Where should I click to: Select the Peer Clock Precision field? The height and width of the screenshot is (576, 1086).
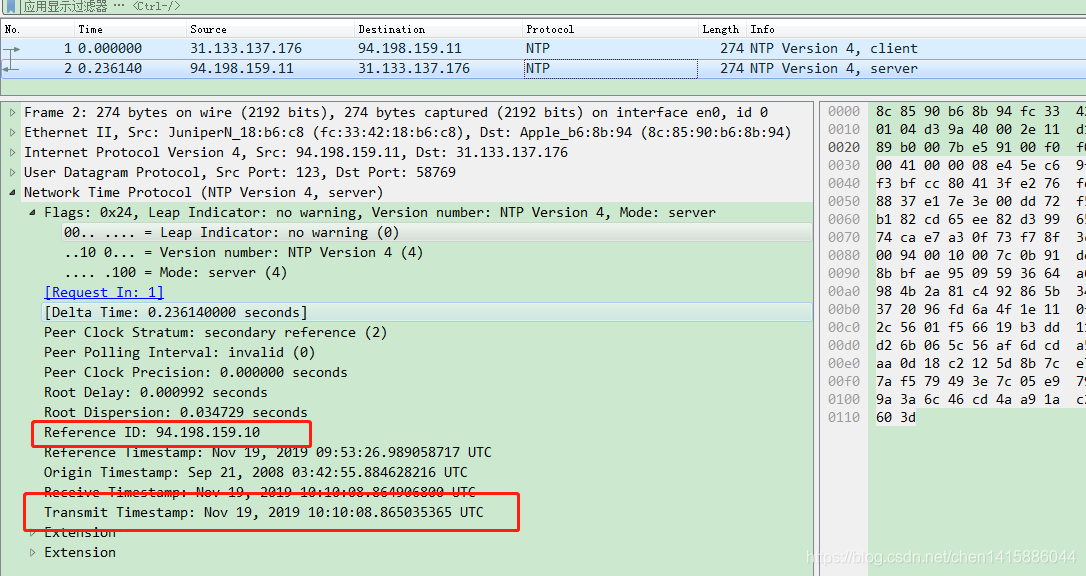[195, 373]
